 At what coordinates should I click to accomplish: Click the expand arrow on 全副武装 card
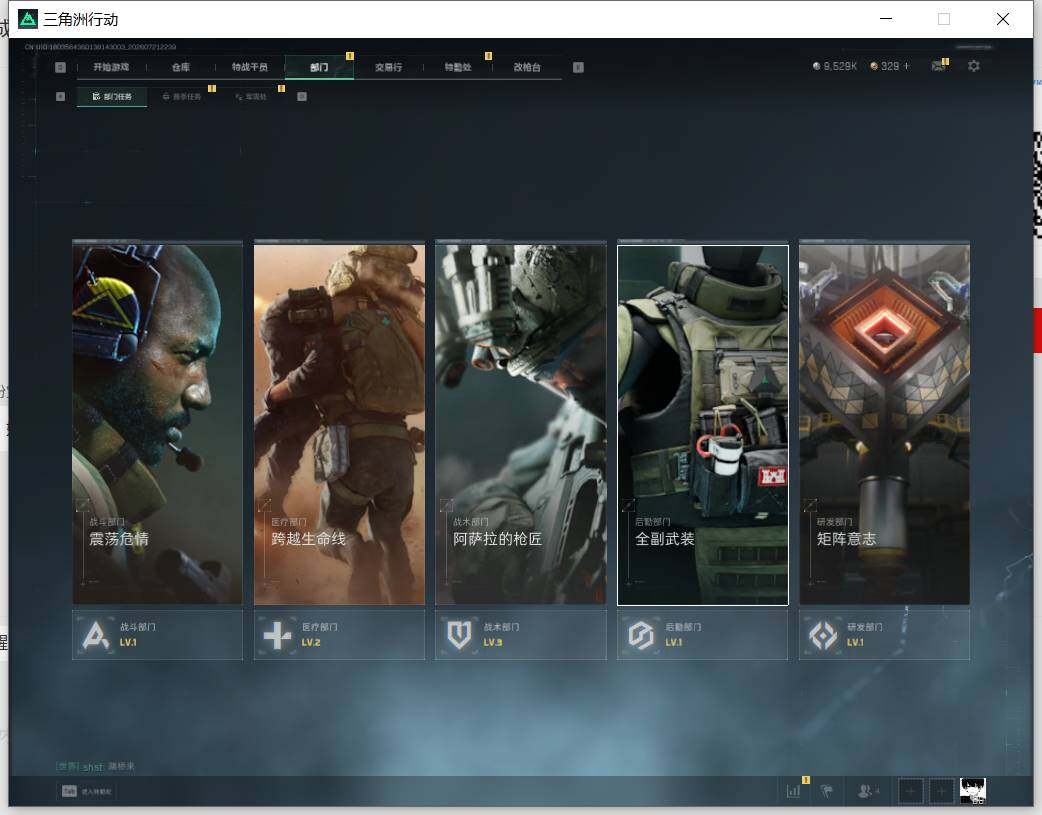tap(628, 506)
